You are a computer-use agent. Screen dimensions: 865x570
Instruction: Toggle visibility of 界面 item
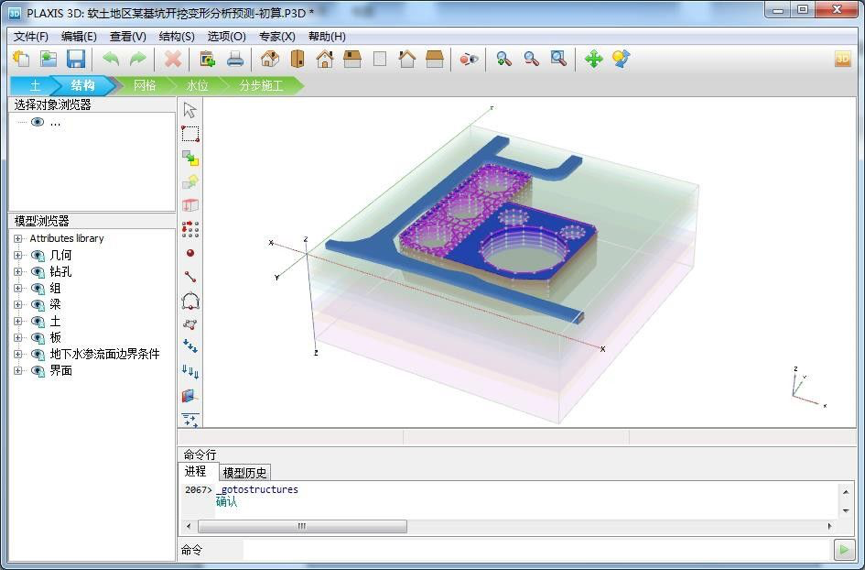pyautogui.click(x=38, y=371)
